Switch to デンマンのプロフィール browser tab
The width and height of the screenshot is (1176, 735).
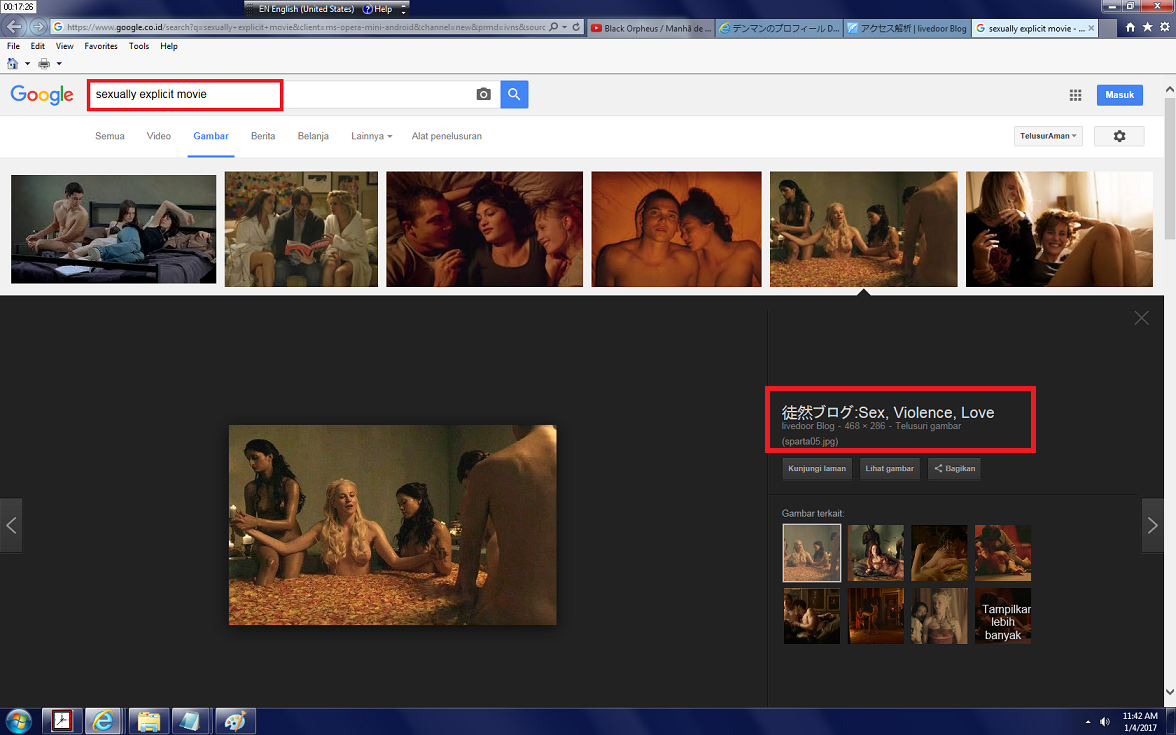pyautogui.click(x=779, y=28)
